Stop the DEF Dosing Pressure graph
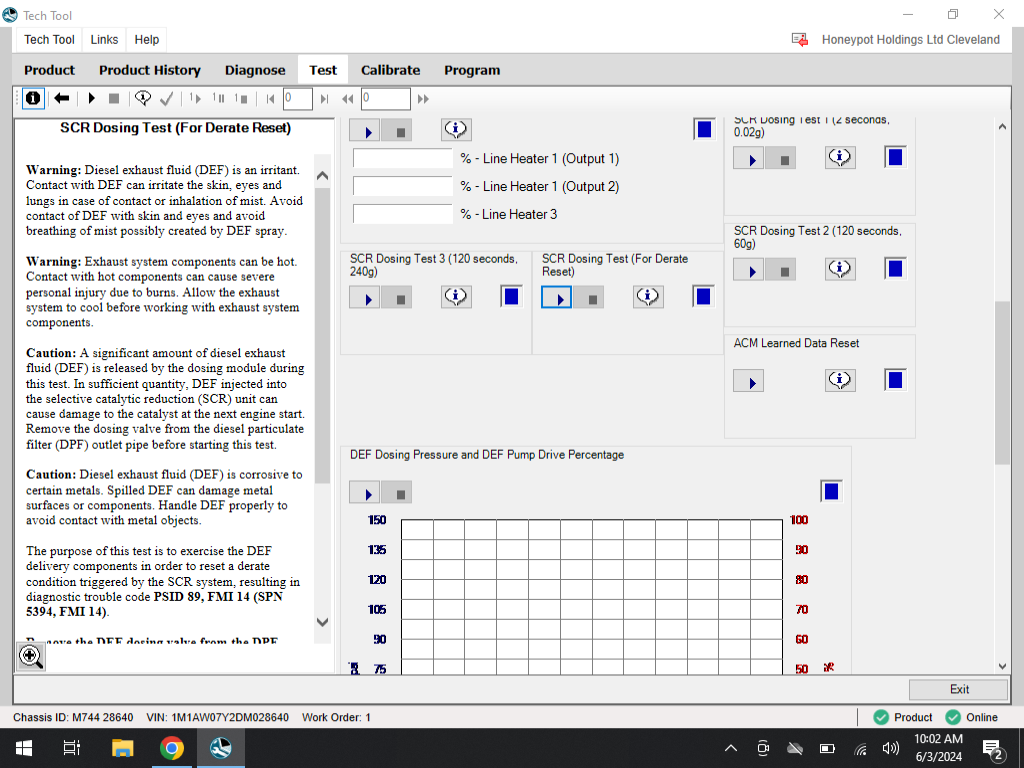 coord(396,494)
